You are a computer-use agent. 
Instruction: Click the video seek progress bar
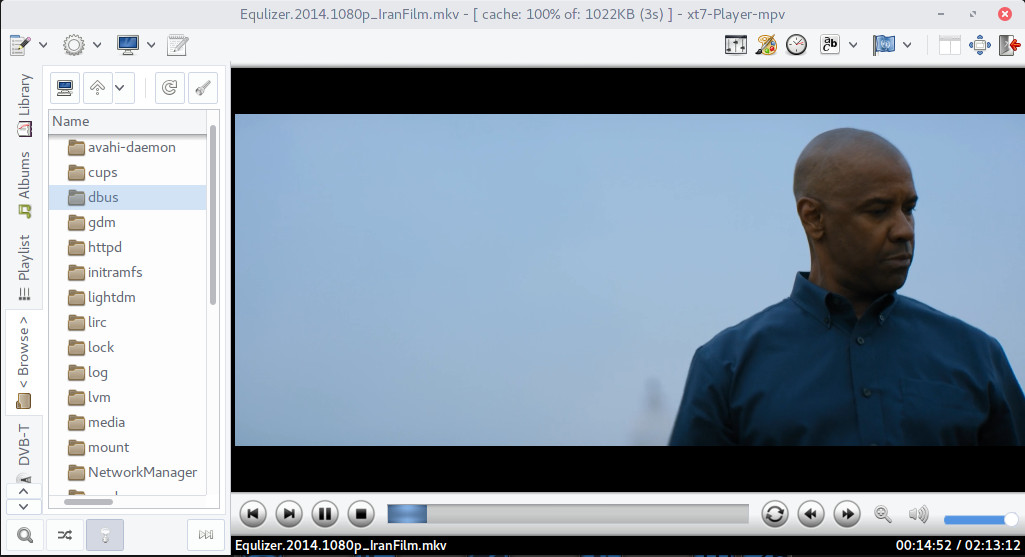pos(568,514)
